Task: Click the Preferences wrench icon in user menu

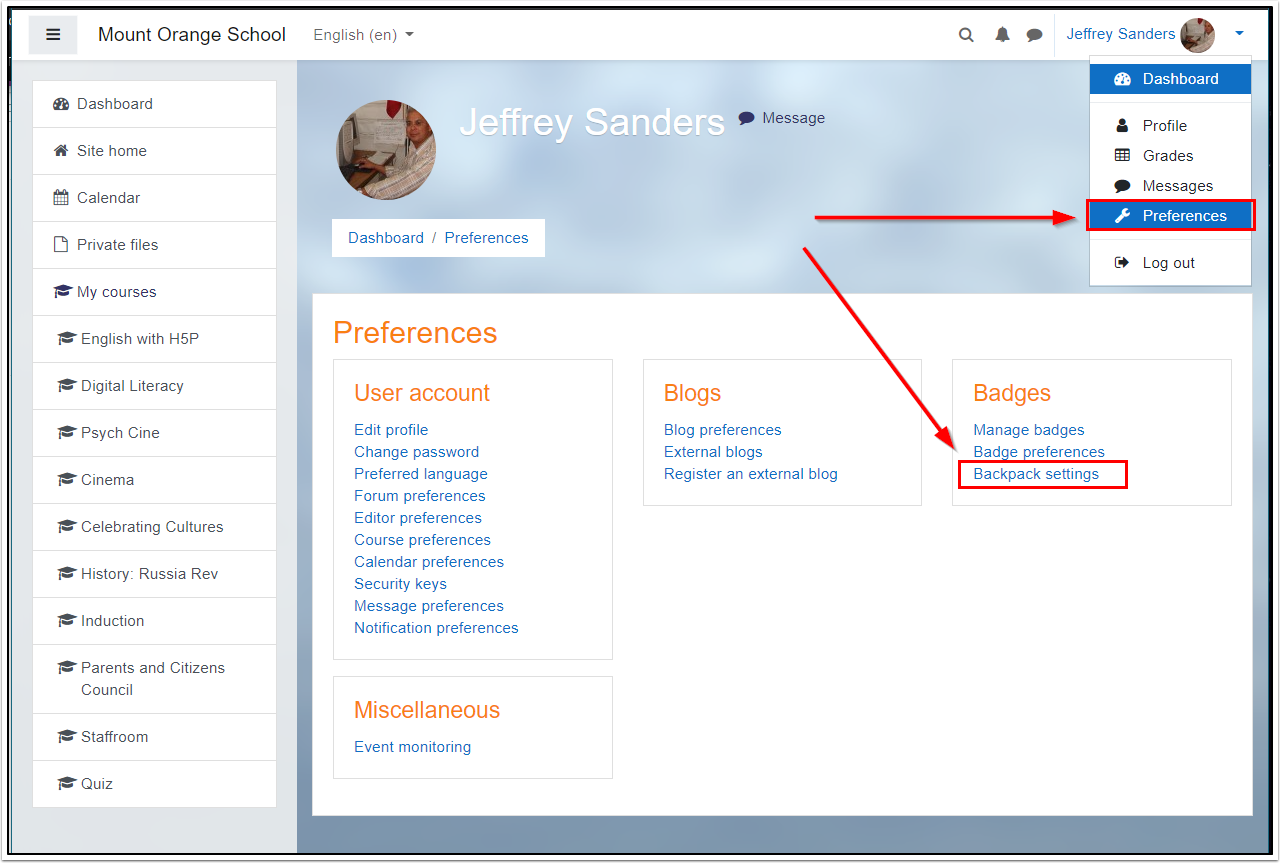Action: pyautogui.click(x=1122, y=216)
